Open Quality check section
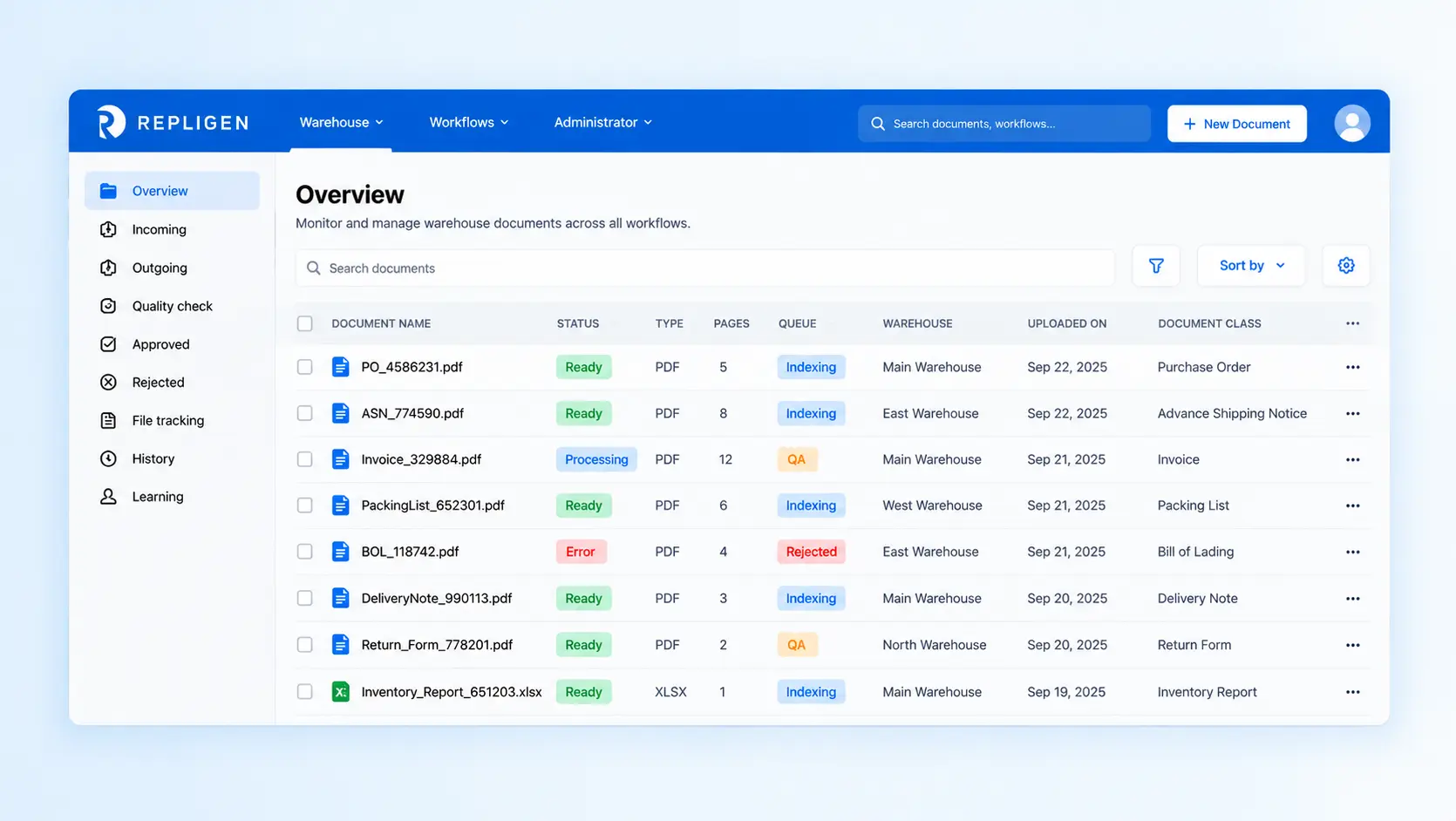The height and width of the screenshot is (821, 1456). click(172, 306)
